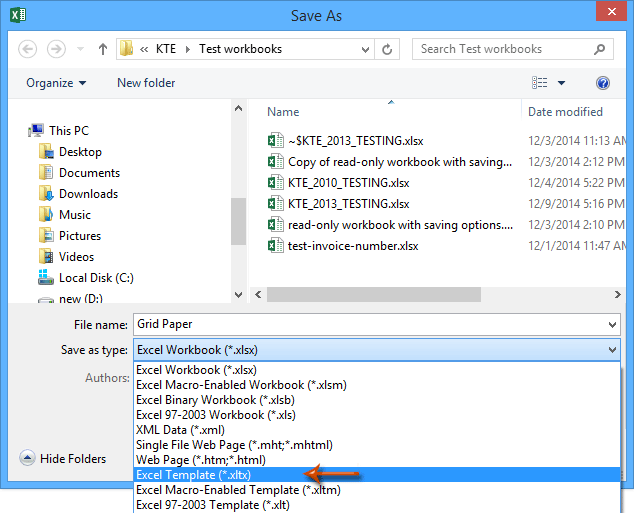
Task: Open the Organize menu
Action: point(56,83)
